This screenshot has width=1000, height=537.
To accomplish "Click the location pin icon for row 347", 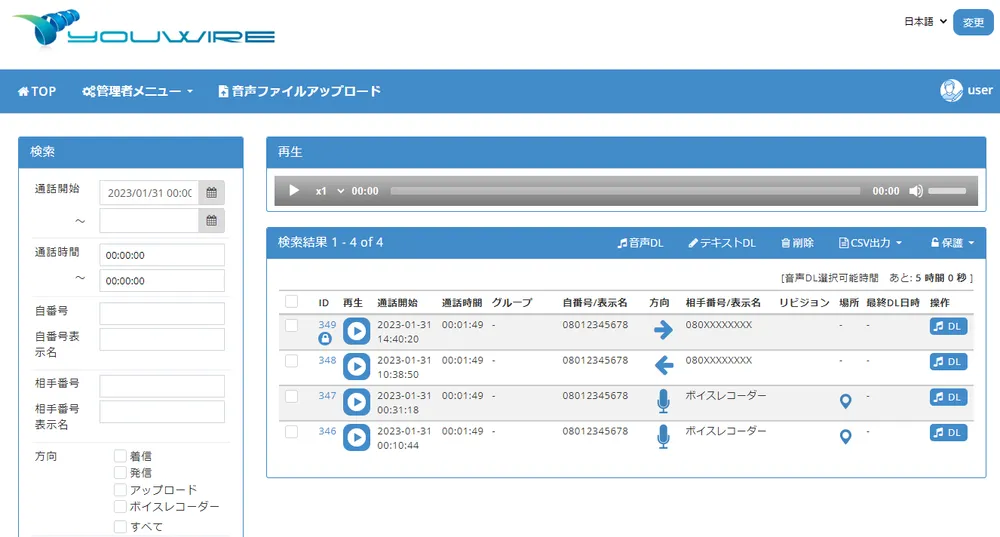I will click(x=845, y=401).
